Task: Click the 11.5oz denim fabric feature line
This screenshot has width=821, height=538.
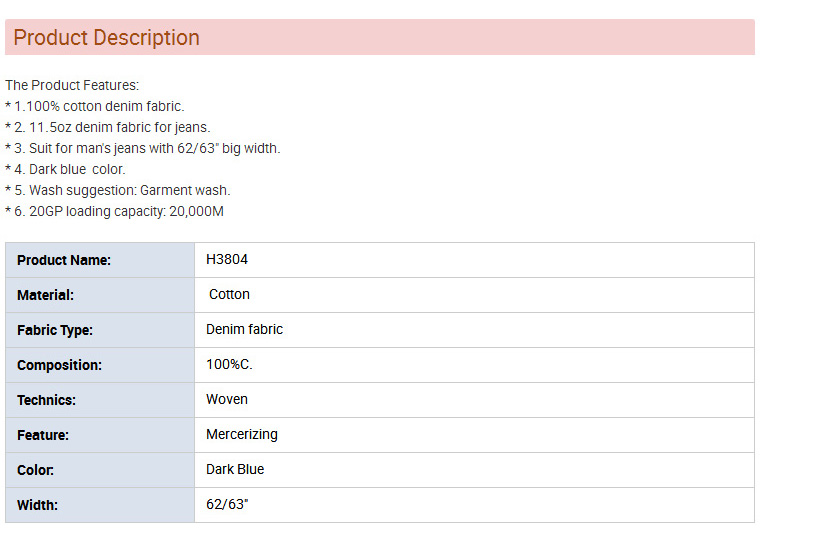Action: point(108,127)
